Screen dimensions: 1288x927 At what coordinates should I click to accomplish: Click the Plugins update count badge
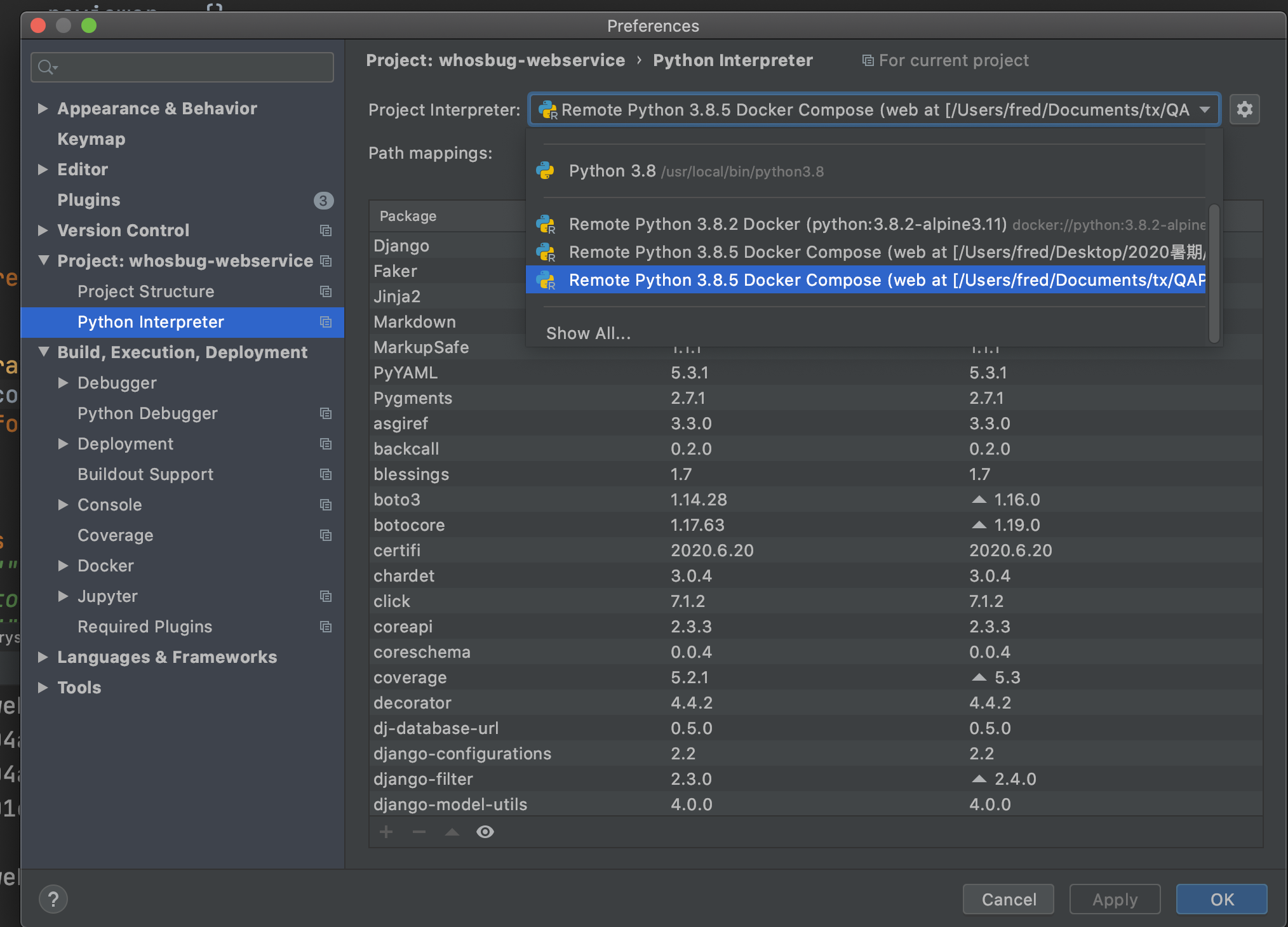point(323,201)
